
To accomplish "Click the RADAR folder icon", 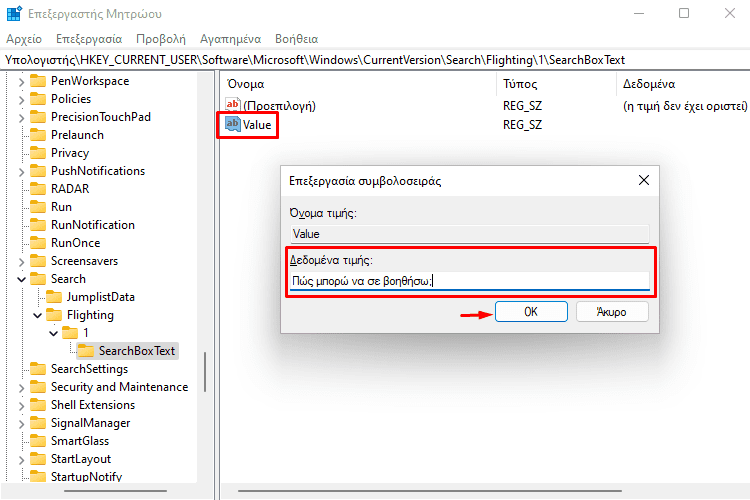I will click(38, 189).
